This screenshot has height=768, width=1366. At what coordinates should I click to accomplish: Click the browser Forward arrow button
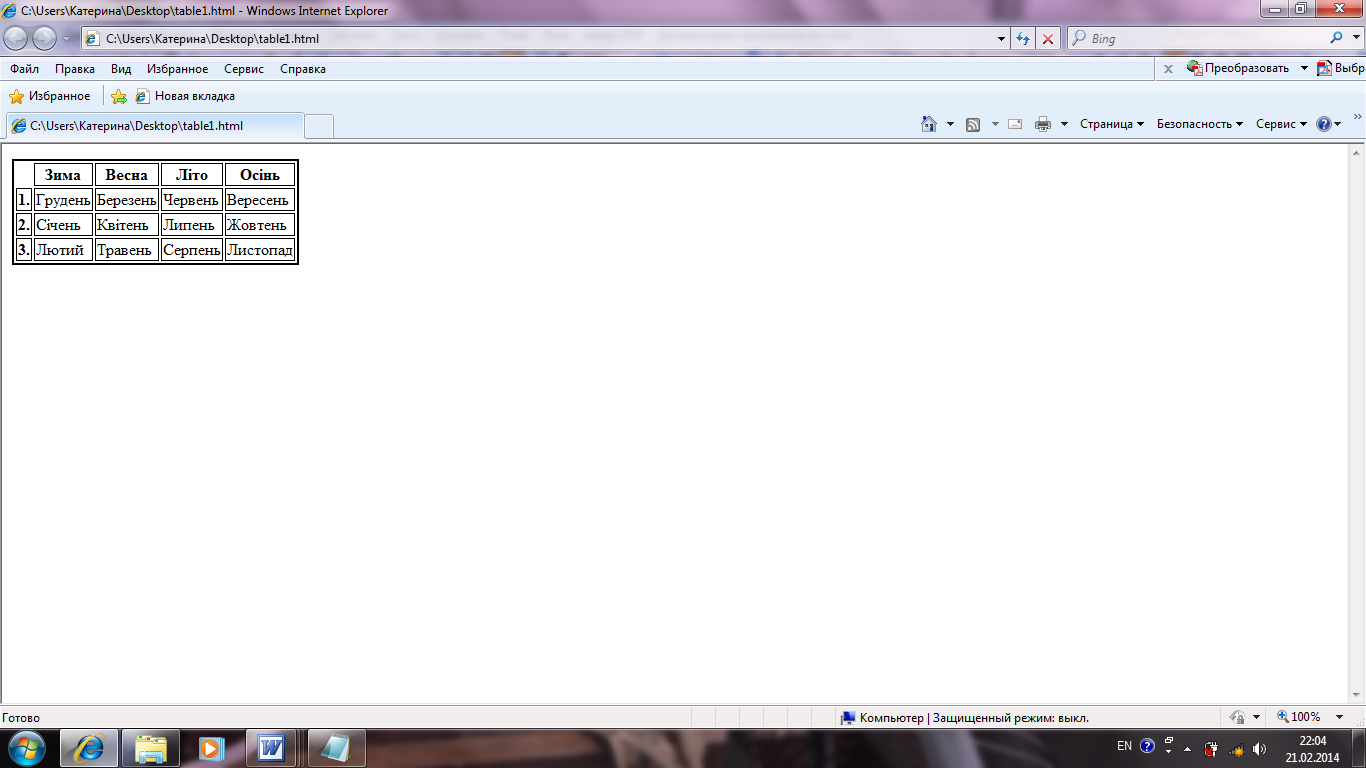(45, 38)
